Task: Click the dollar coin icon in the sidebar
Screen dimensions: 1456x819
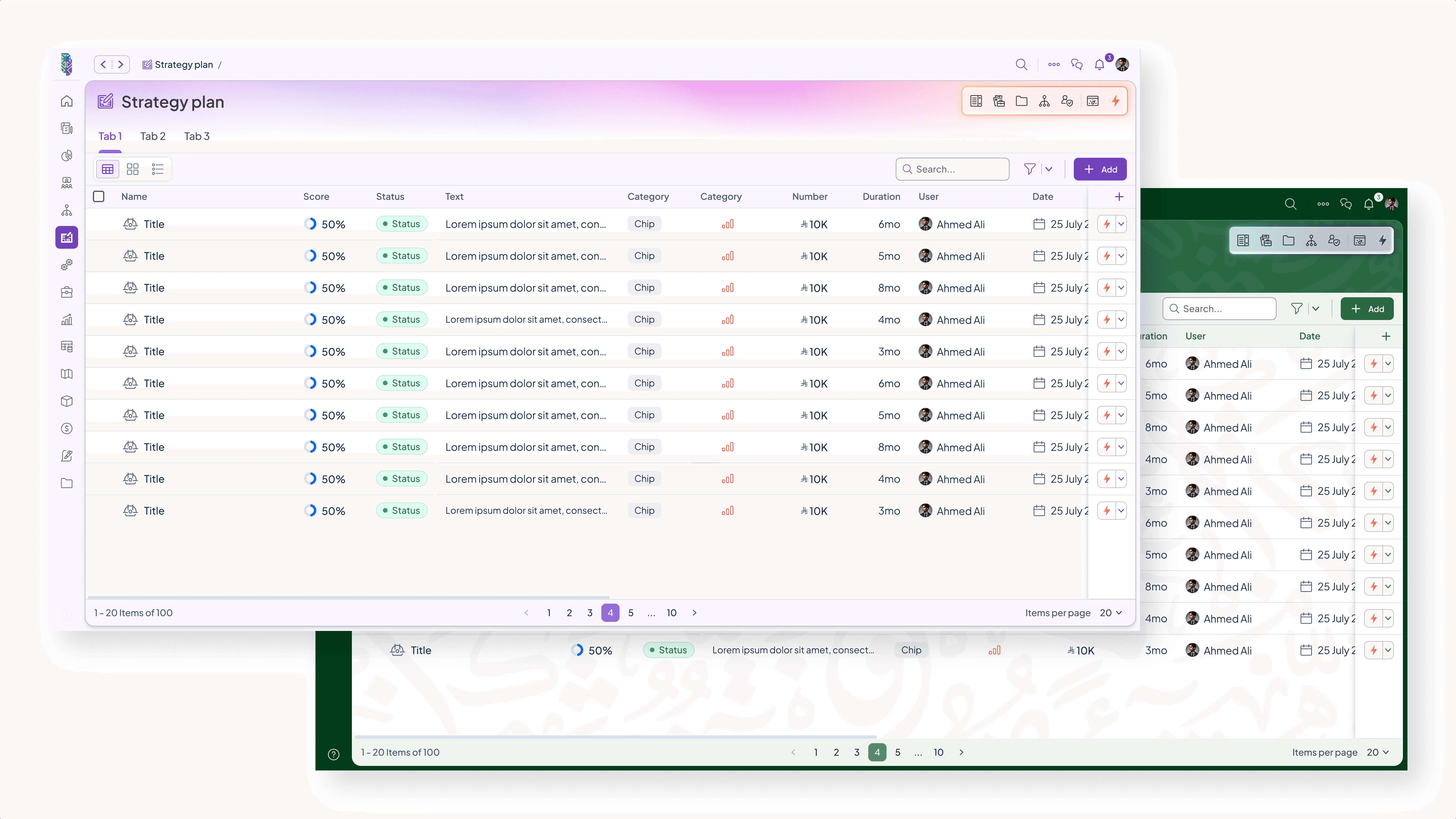Action: click(x=67, y=428)
